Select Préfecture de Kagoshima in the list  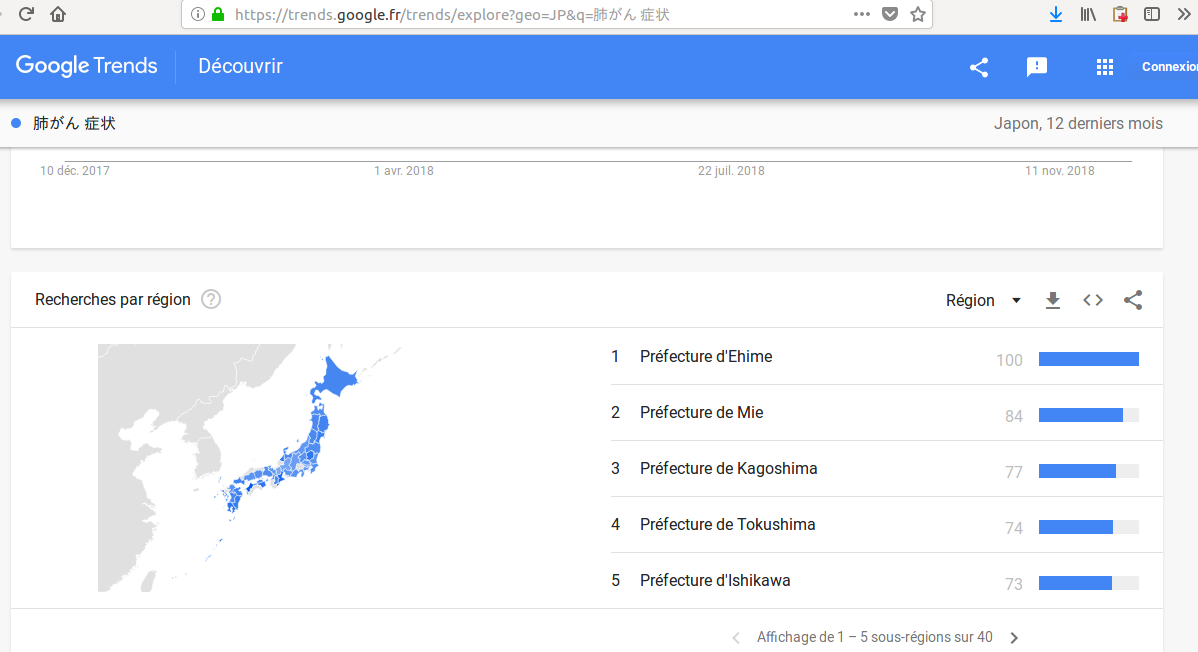(x=728, y=469)
